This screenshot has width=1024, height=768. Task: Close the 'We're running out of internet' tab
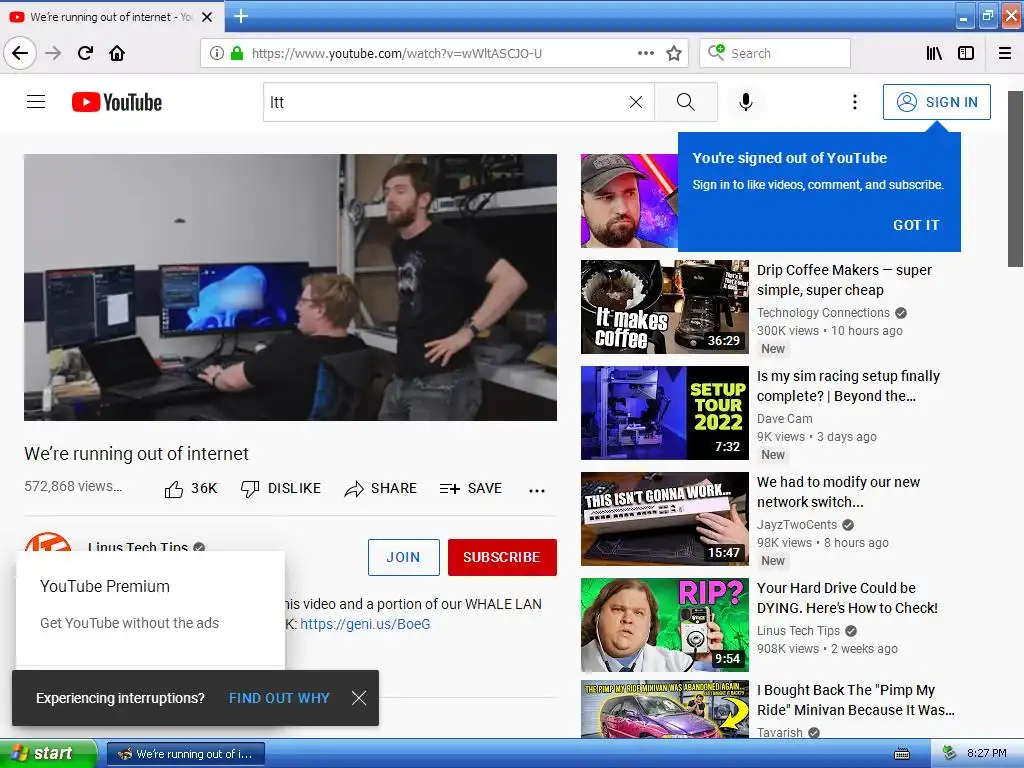[207, 17]
